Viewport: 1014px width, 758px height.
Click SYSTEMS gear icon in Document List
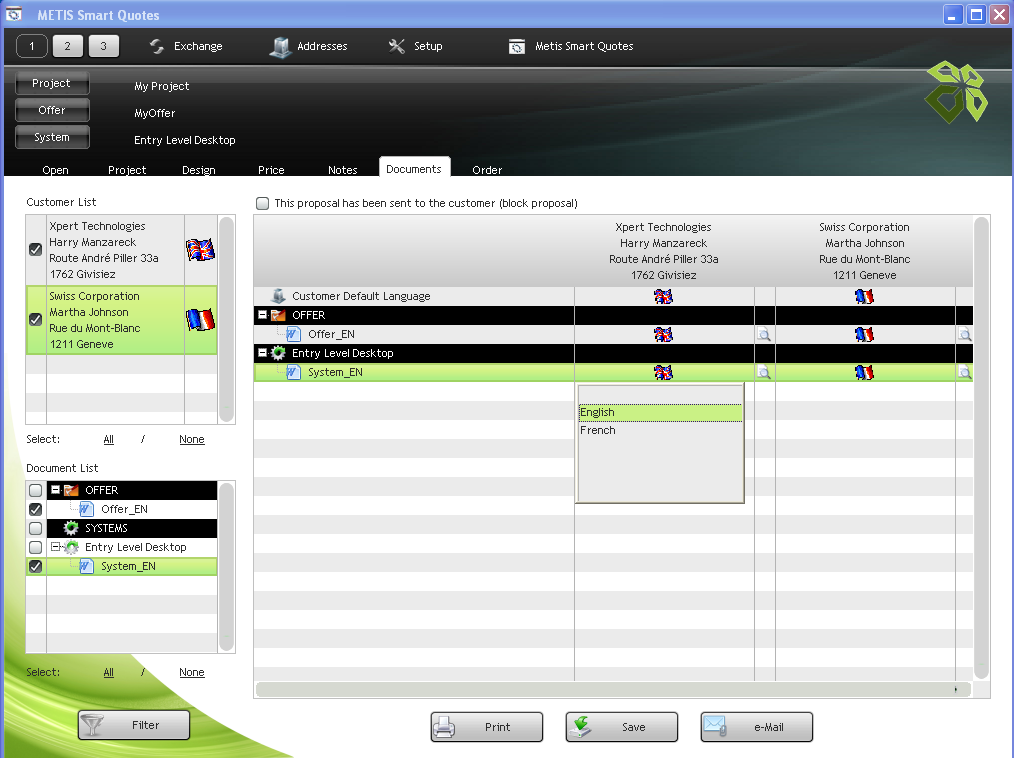point(71,528)
